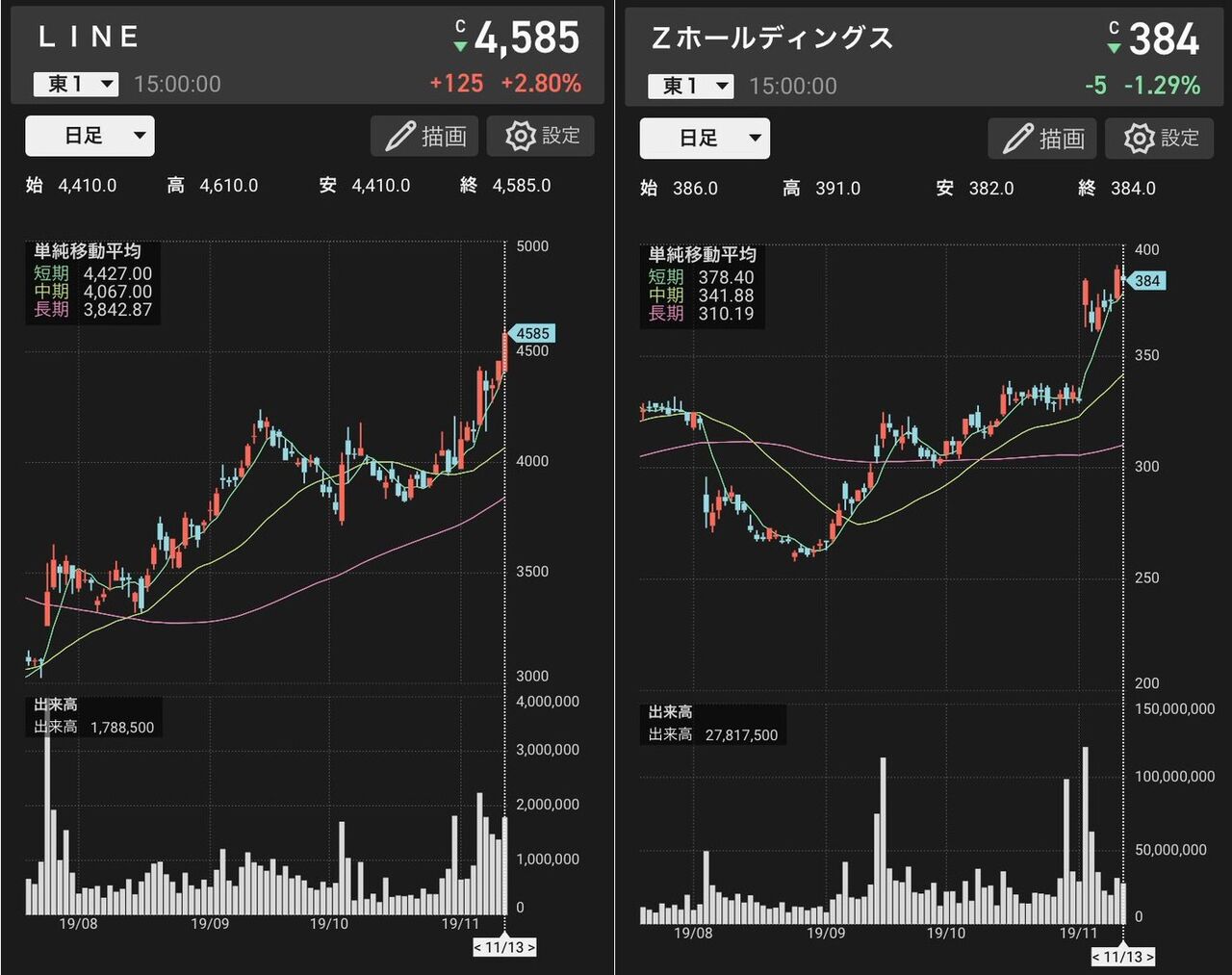
Task: Click the 150,000,000 volume axis label
Action: [x=1175, y=709]
